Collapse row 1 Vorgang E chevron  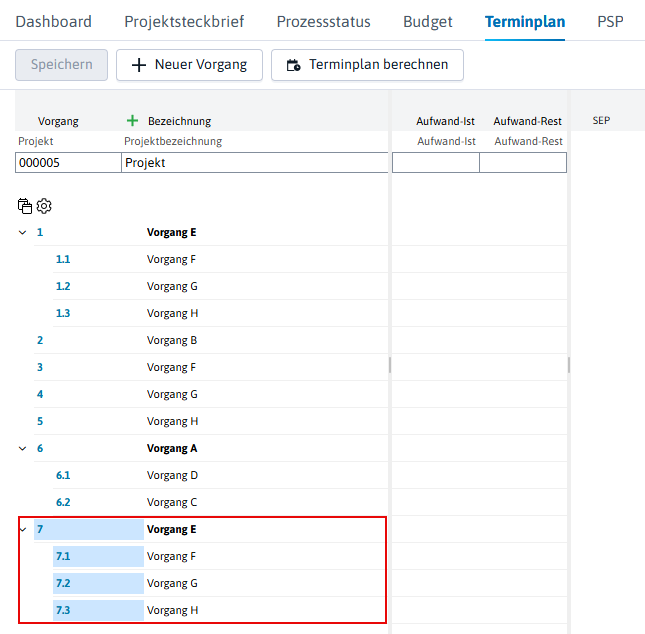point(23,232)
